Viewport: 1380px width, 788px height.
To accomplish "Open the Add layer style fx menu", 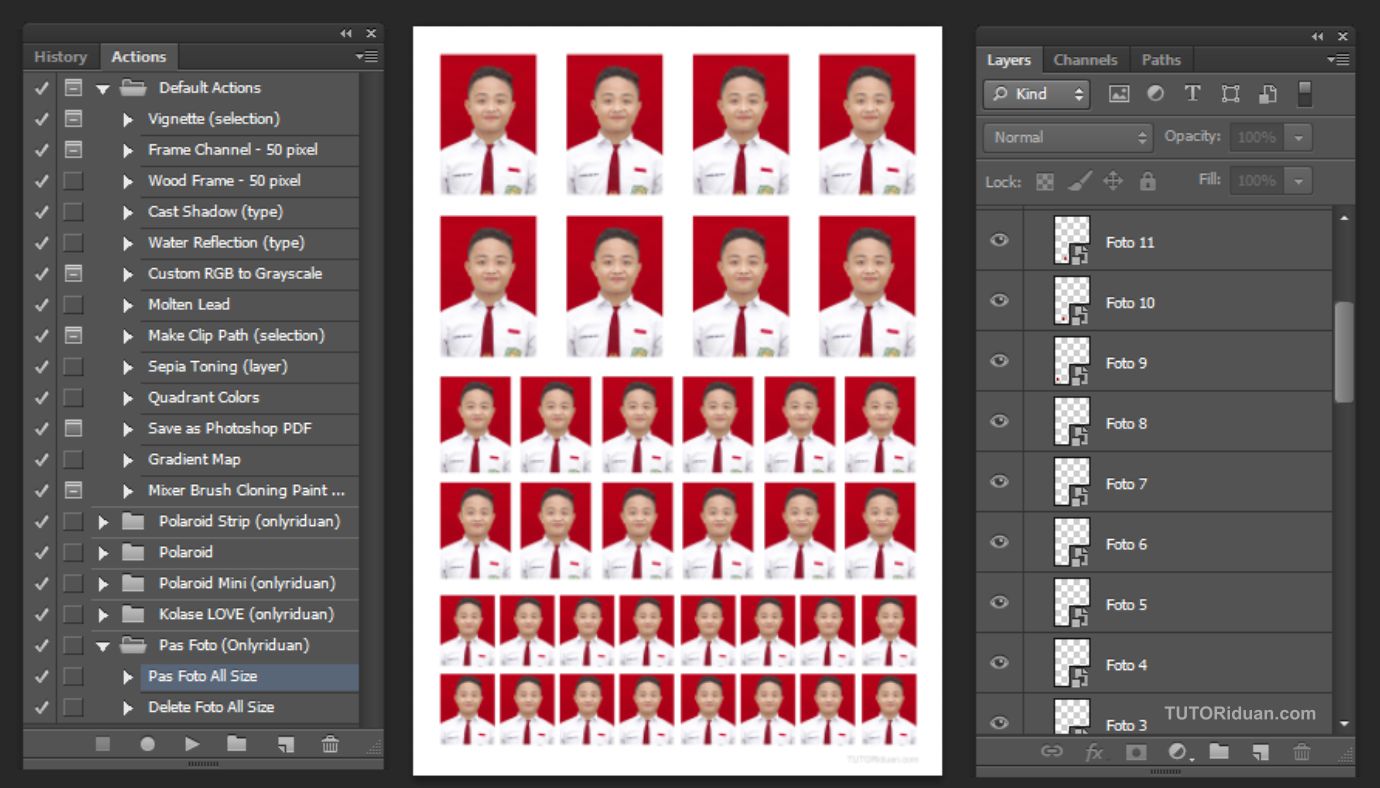I will click(1094, 752).
